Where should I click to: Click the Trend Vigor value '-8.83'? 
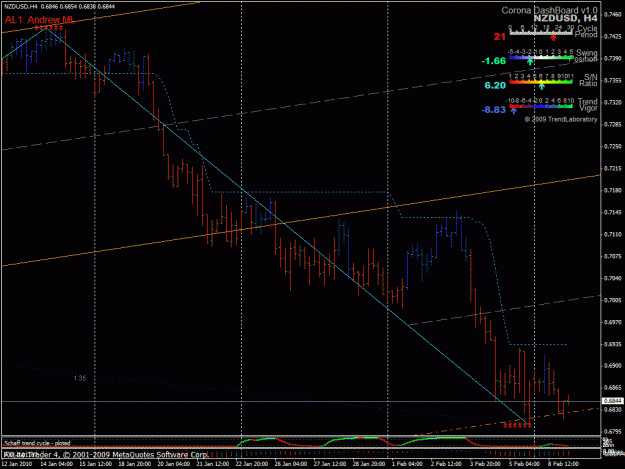coord(493,110)
